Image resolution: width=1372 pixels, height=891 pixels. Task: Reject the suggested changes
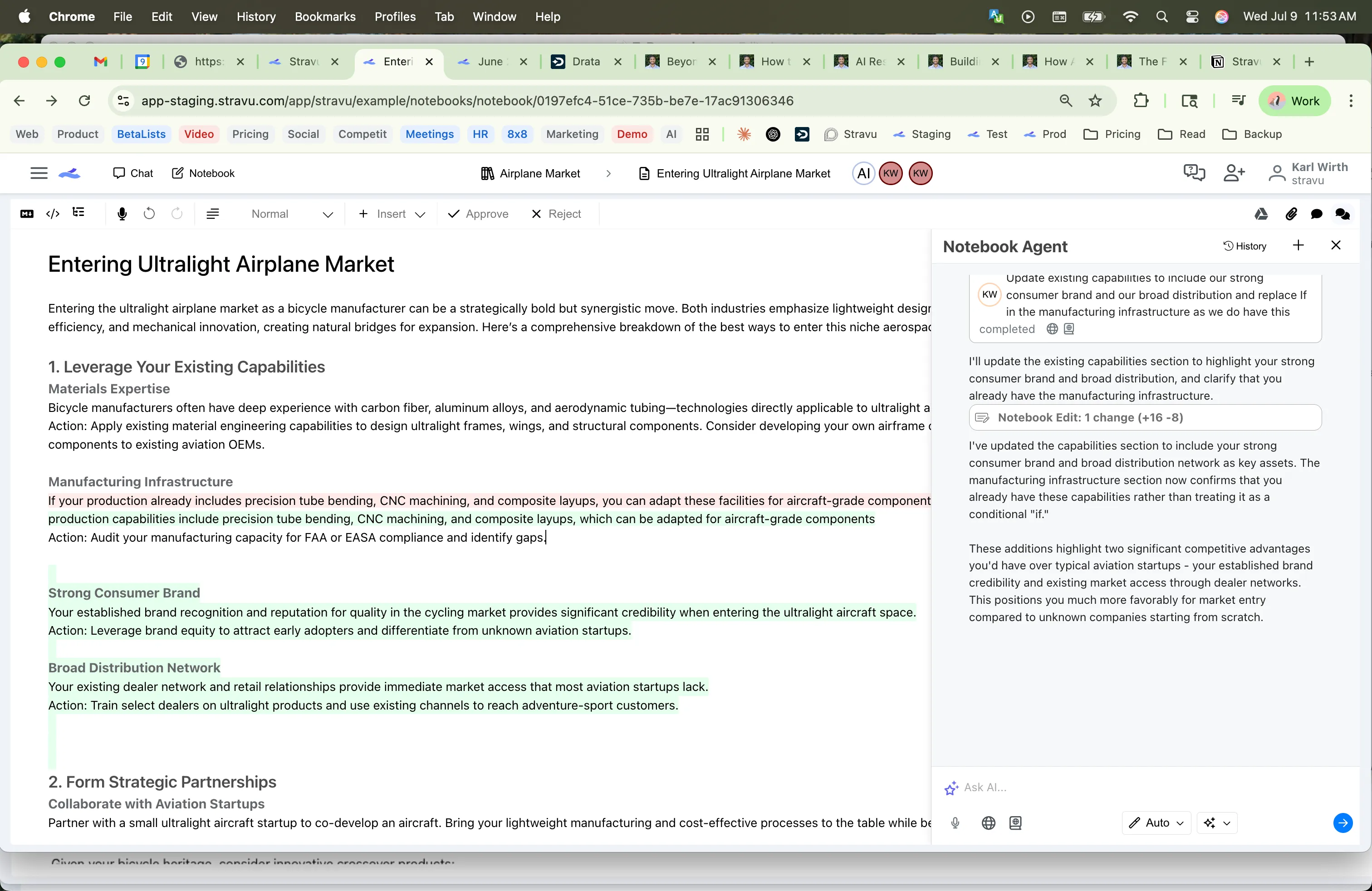tap(555, 214)
